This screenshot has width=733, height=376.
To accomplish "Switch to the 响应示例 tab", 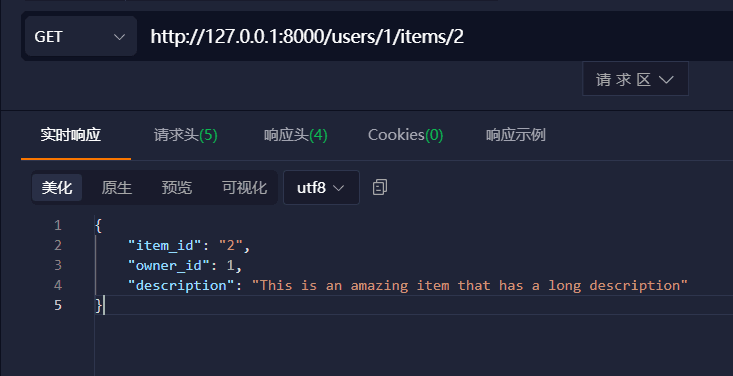I will click(x=516, y=135).
